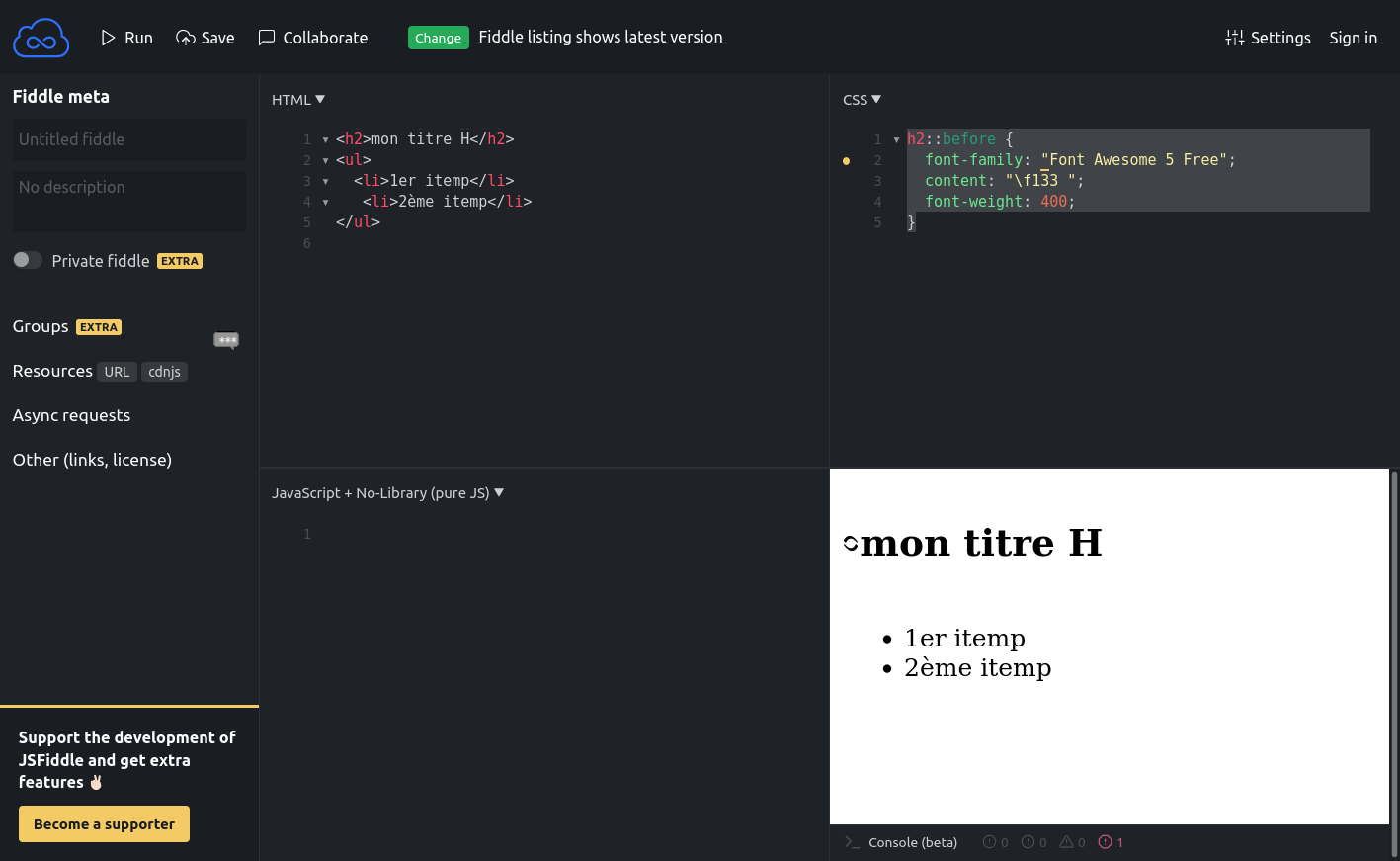The image size is (1400, 861).
Task: Collapse the ul tag fold arrow on HTML line 2
Action: click(325, 161)
